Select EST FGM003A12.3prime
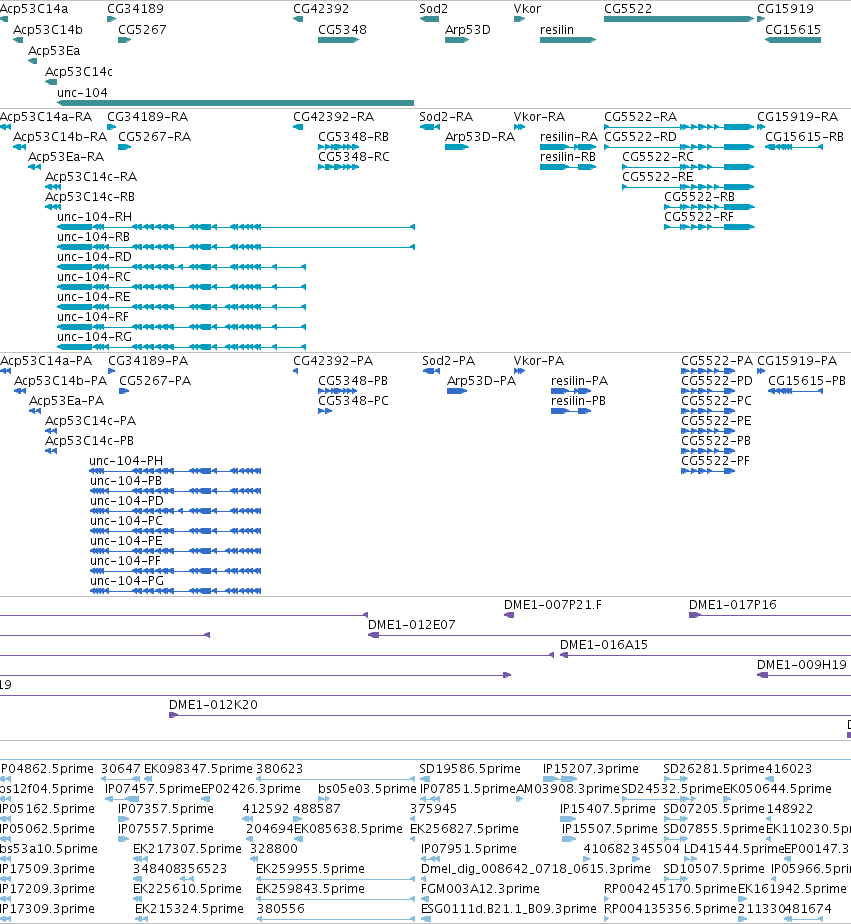The image size is (851, 924). (x=480, y=889)
